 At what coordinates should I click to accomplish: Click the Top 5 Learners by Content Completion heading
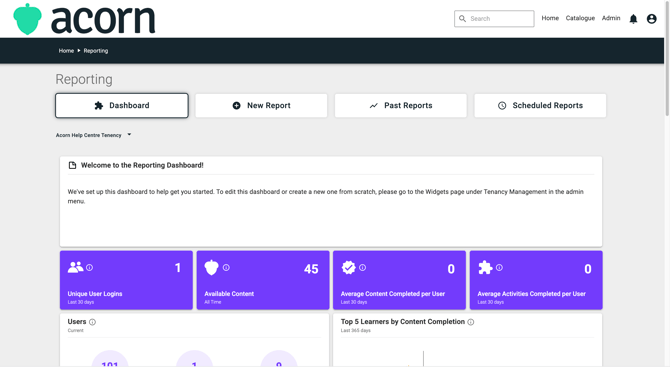[x=403, y=322]
